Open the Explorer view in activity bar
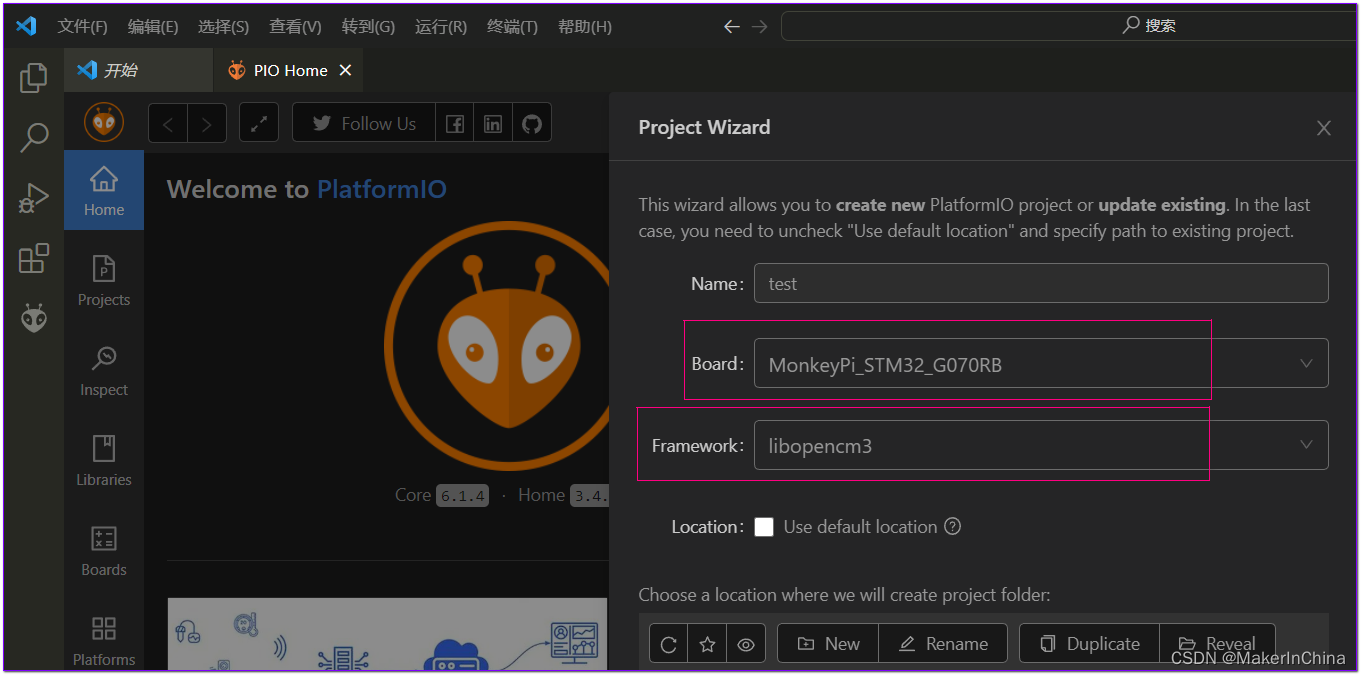The image size is (1361, 675). pyautogui.click(x=34, y=77)
